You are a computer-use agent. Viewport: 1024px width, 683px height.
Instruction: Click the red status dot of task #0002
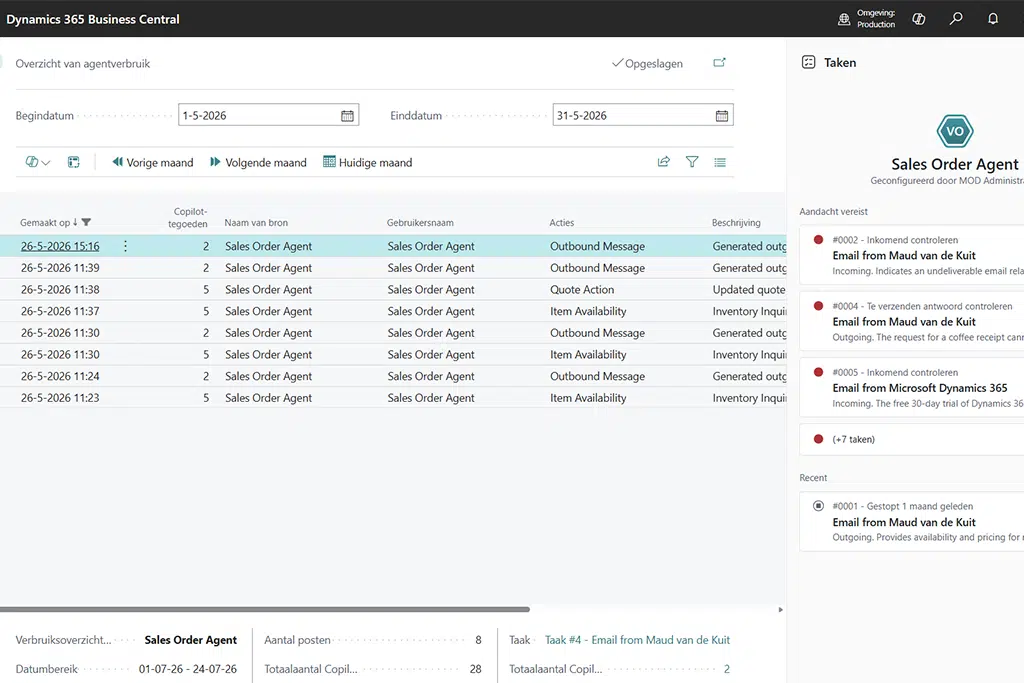click(x=818, y=240)
